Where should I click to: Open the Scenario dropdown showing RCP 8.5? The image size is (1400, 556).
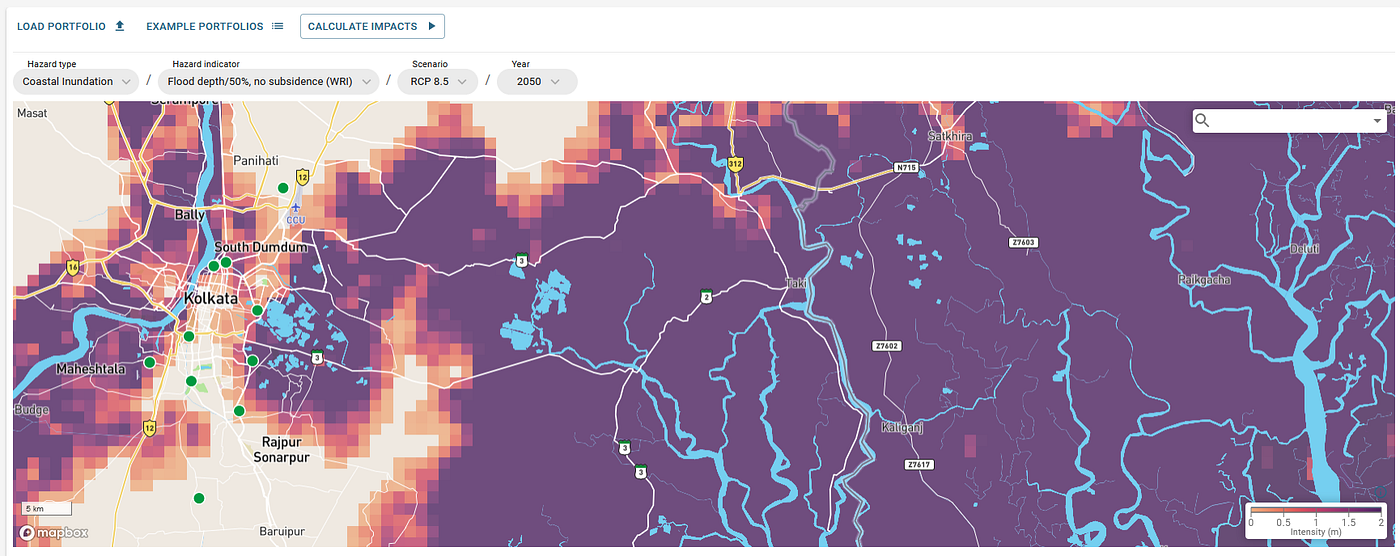(438, 81)
